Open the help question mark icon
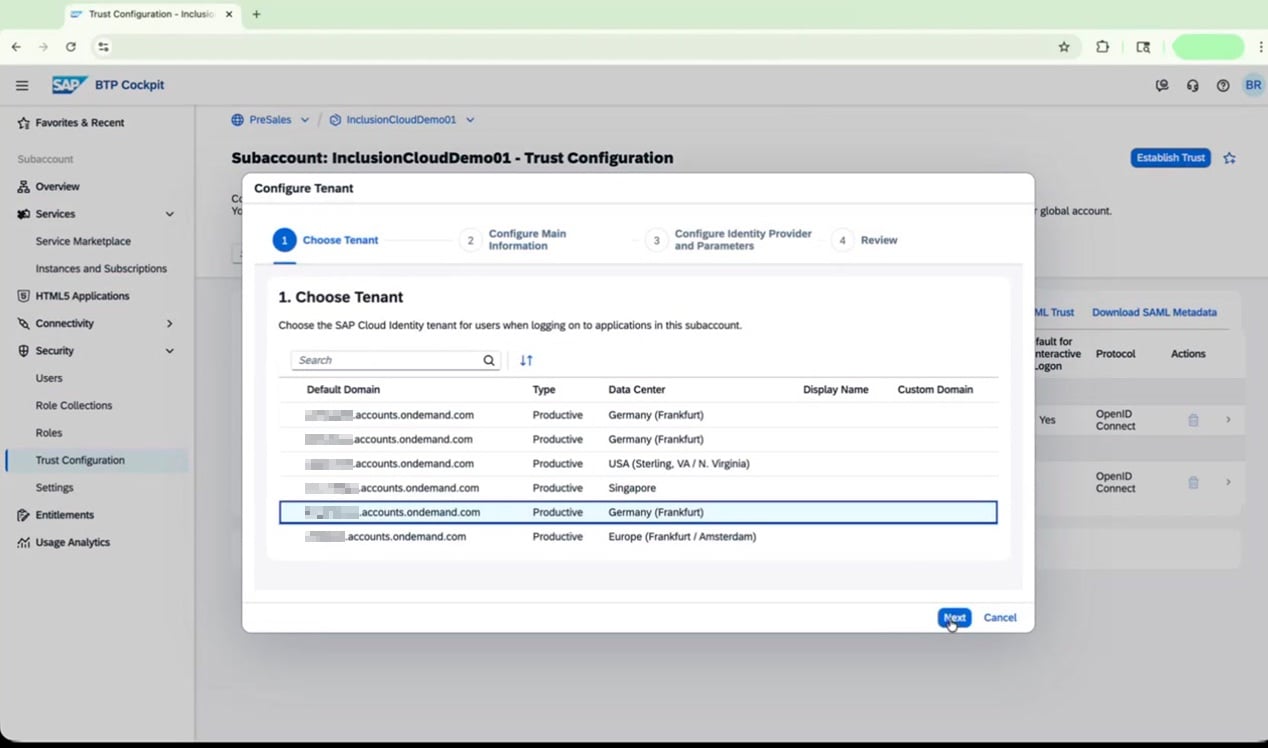The width and height of the screenshot is (1268, 748). [x=1222, y=86]
